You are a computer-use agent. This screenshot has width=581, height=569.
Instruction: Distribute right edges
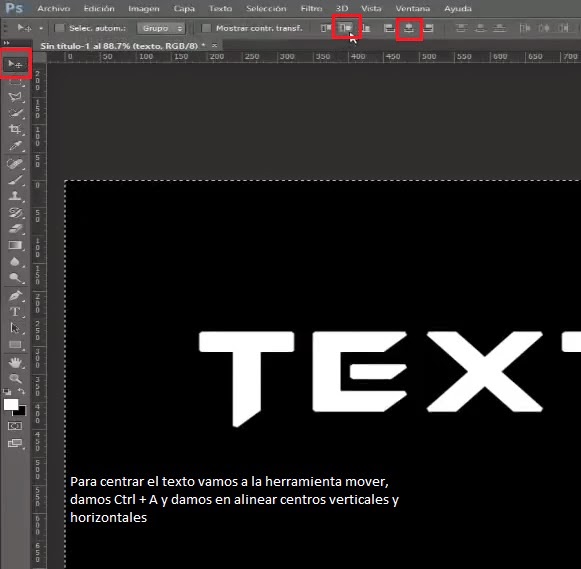click(x=564, y=28)
